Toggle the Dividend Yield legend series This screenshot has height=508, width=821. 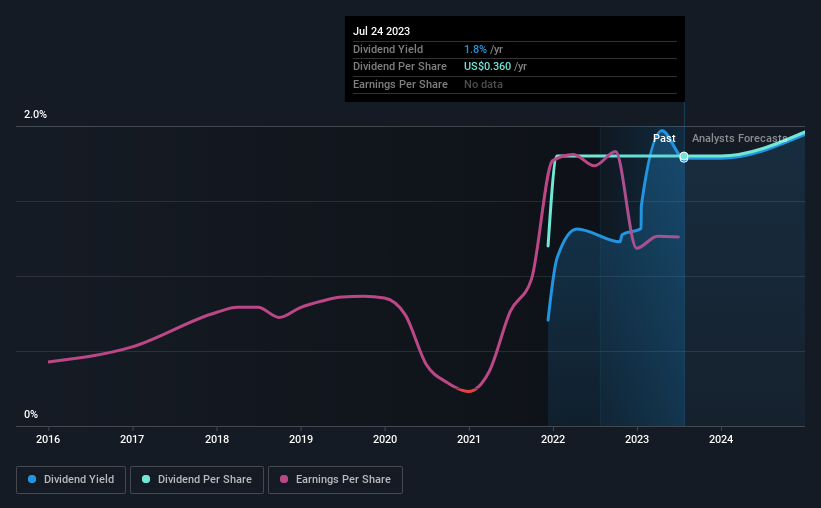pyautogui.click(x=71, y=480)
